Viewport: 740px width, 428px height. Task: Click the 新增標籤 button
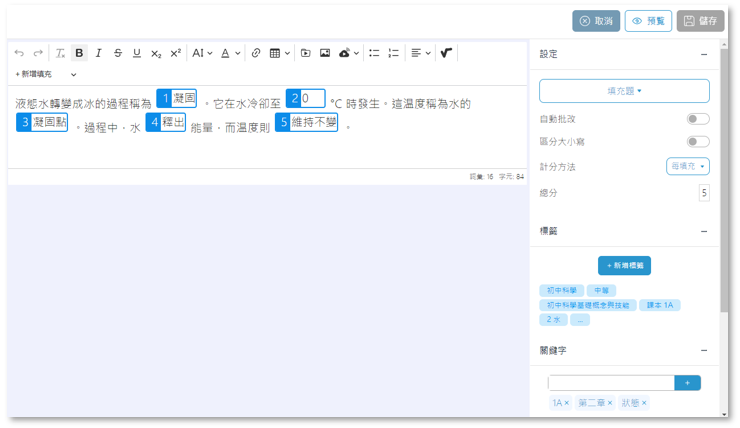coord(624,266)
